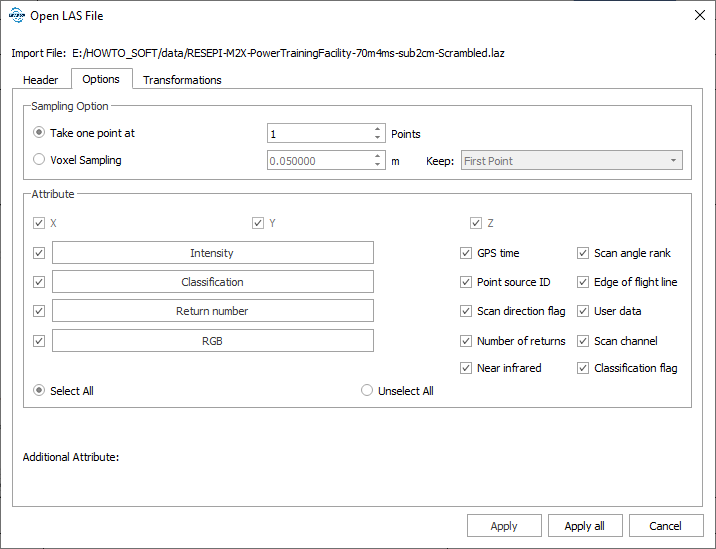The image size is (716, 549).
Task: Disable the Scan angle rank checkbox
Action: 583,253
